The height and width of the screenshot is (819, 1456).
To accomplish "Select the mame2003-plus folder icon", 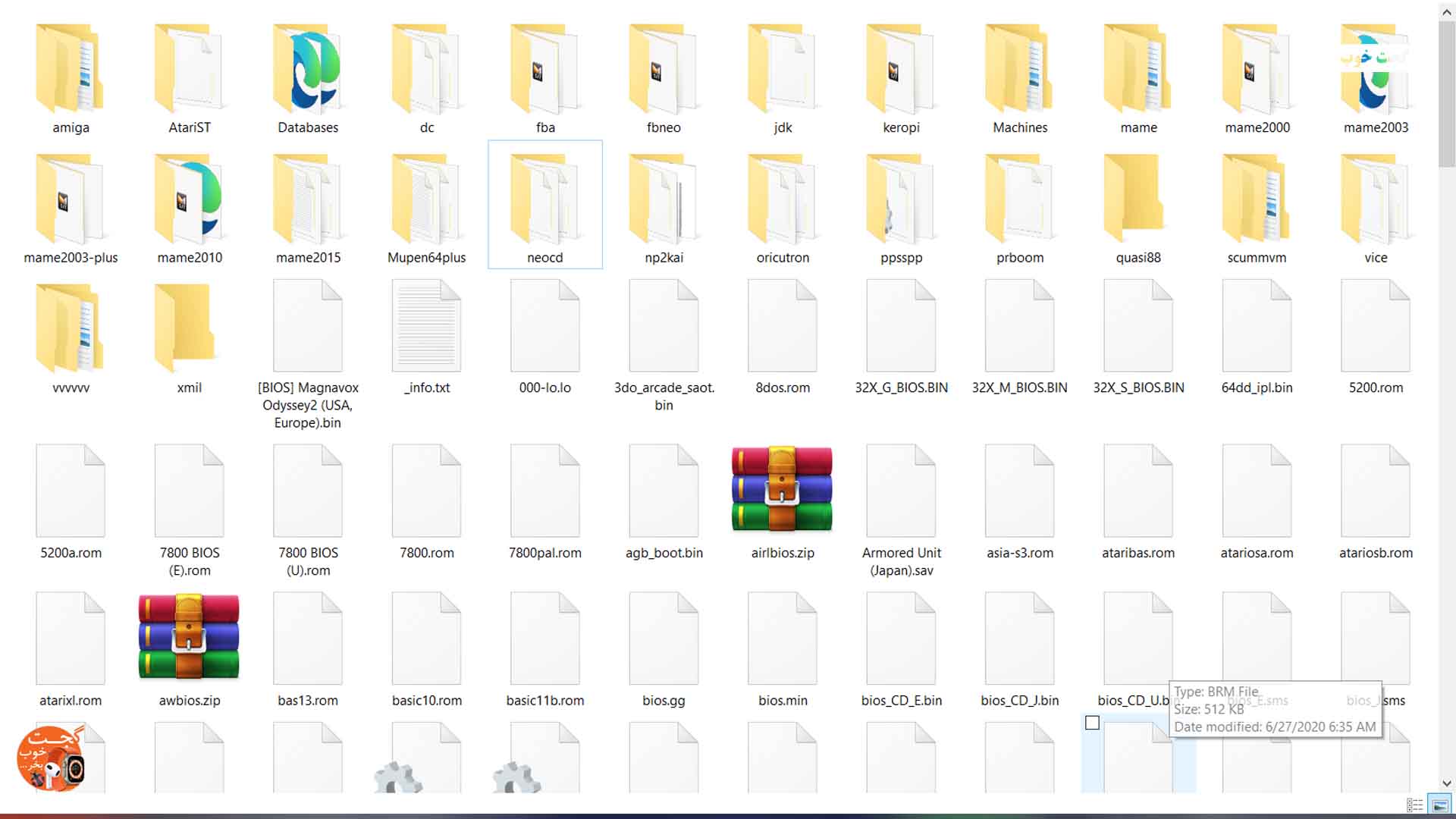I will 70,199.
